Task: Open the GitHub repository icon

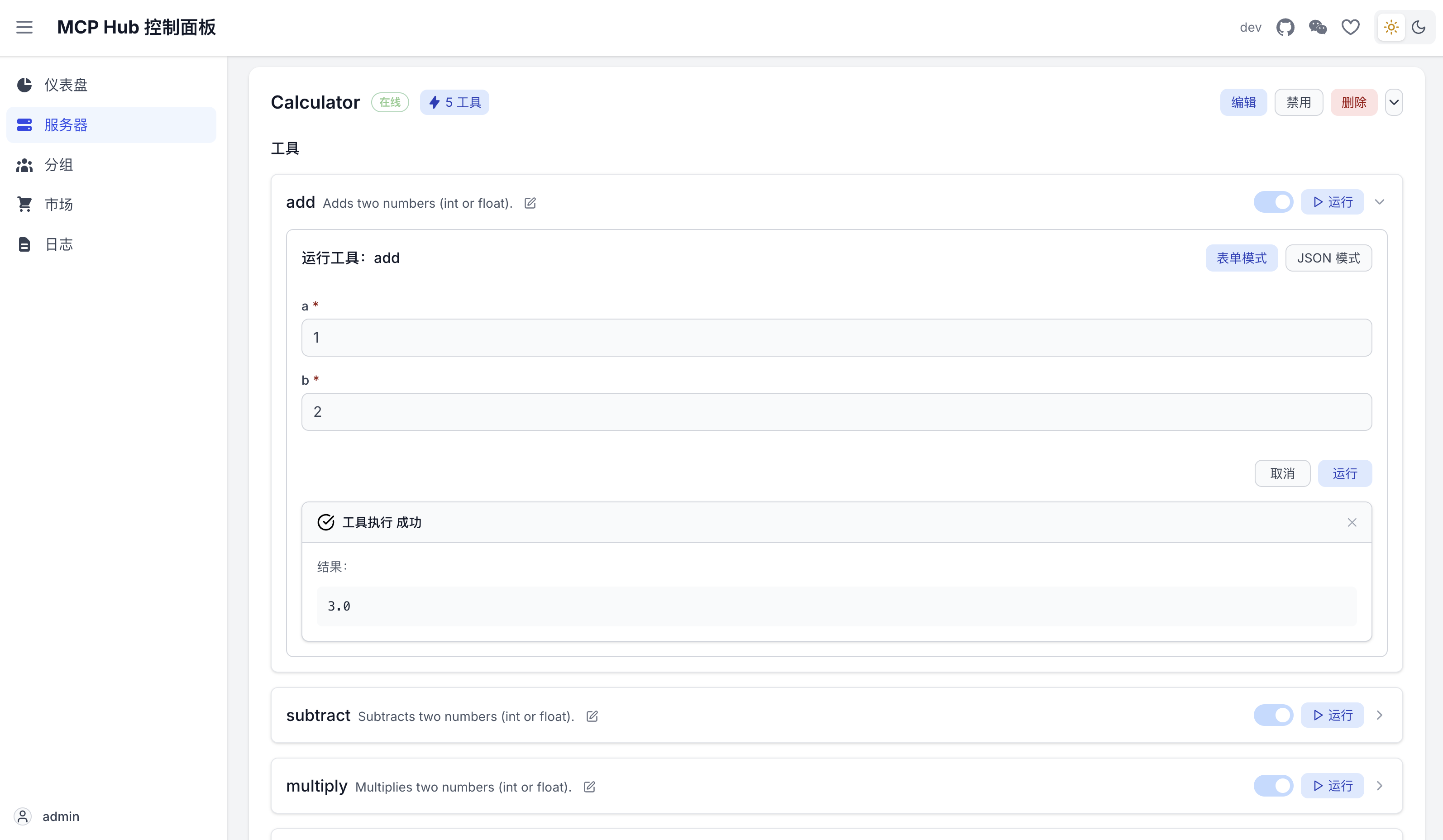Action: (x=1285, y=27)
